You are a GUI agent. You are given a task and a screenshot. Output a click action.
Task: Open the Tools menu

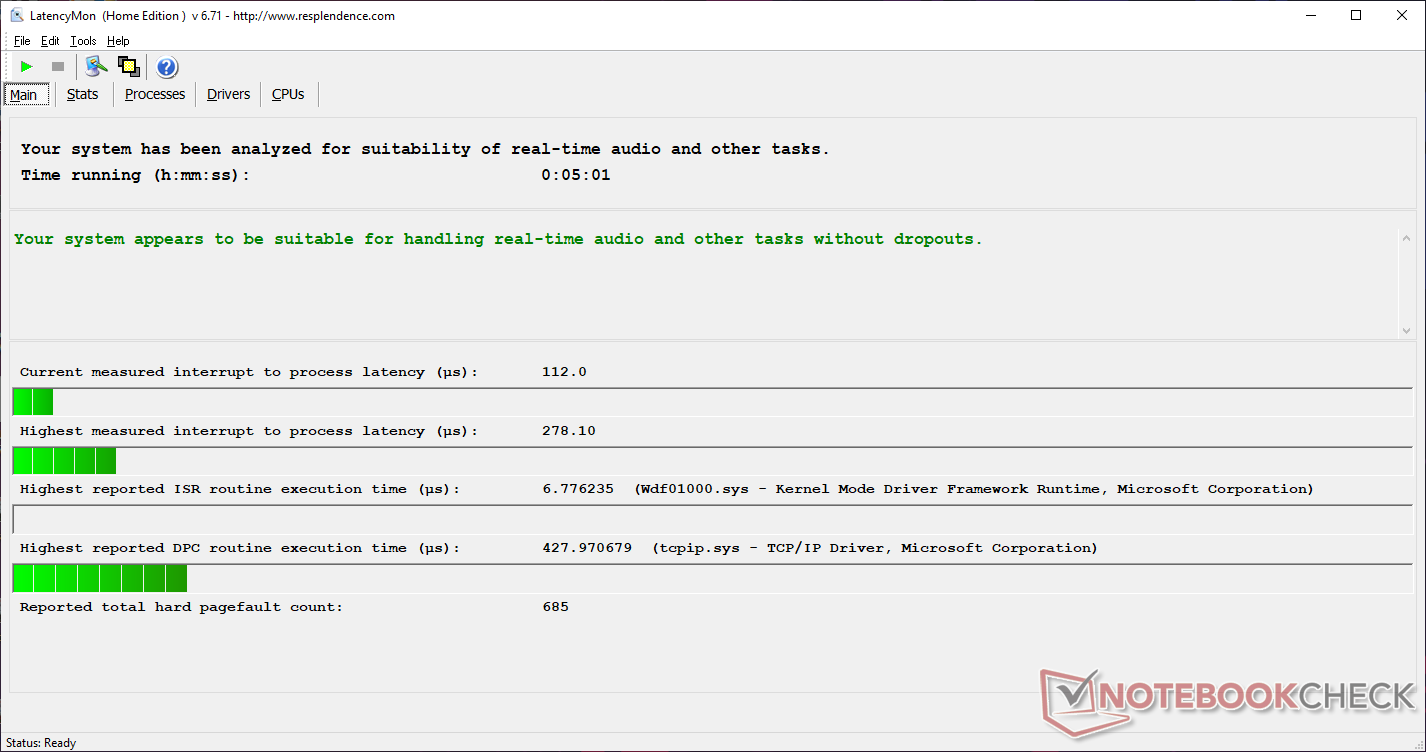click(x=83, y=41)
